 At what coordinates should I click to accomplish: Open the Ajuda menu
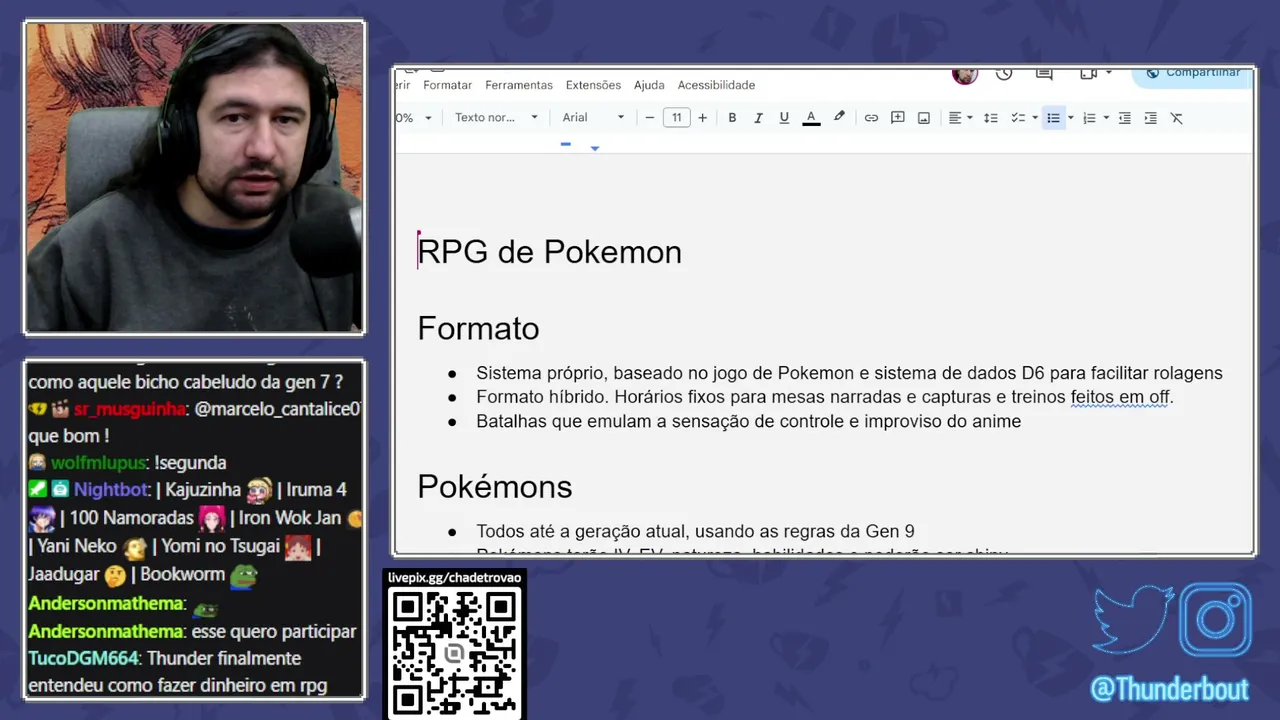649,85
